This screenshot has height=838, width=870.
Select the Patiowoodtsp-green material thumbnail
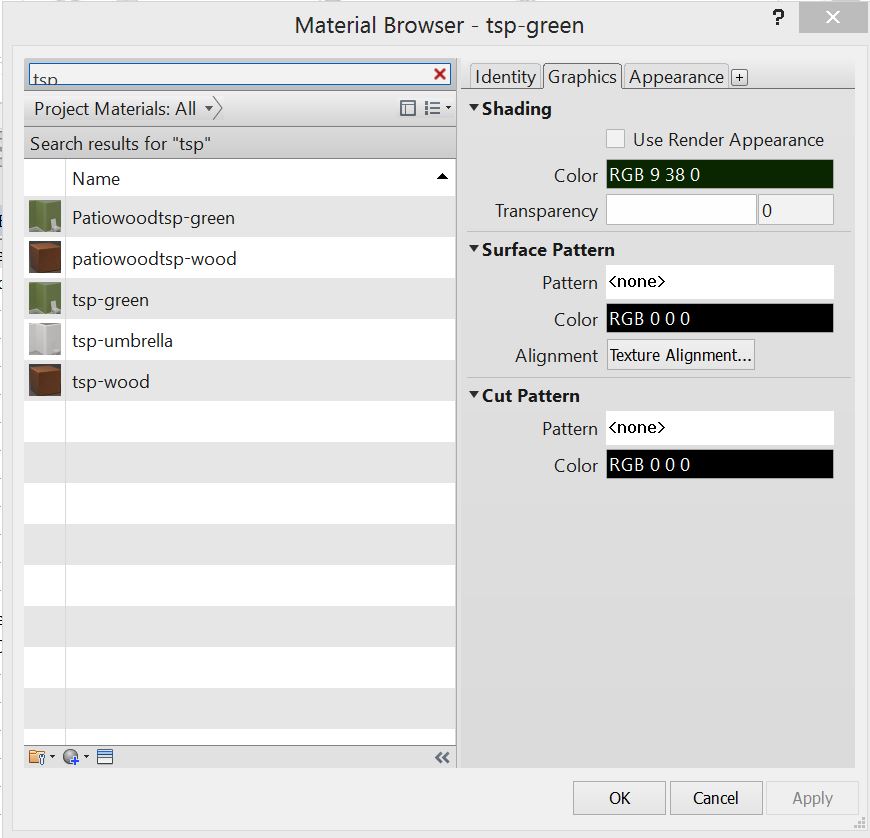click(45, 216)
